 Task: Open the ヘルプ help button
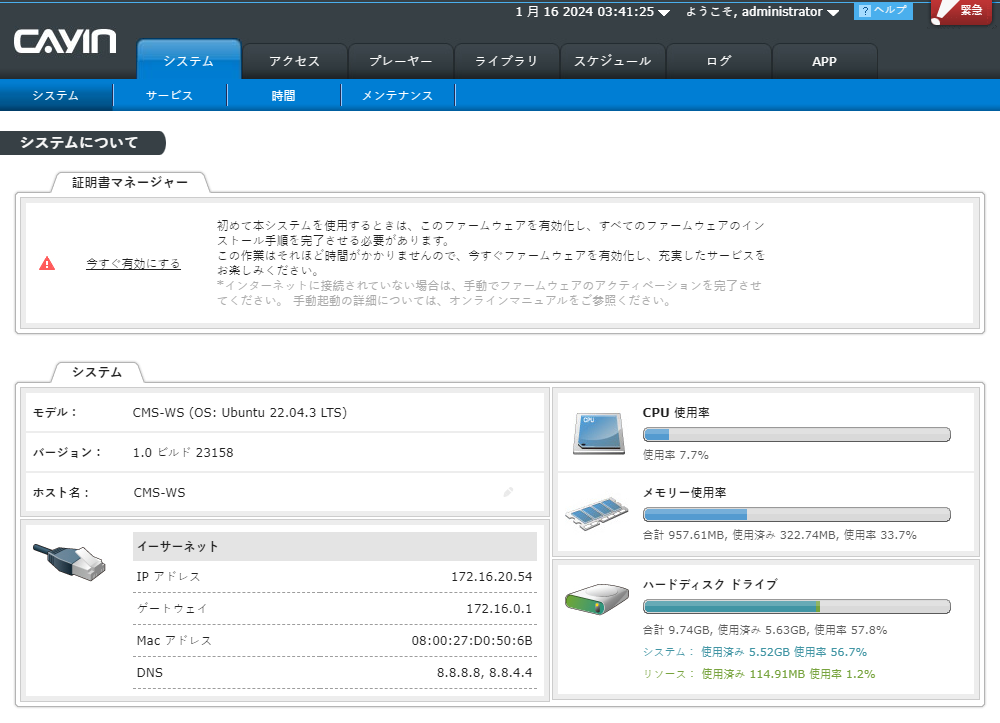[883, 11]
